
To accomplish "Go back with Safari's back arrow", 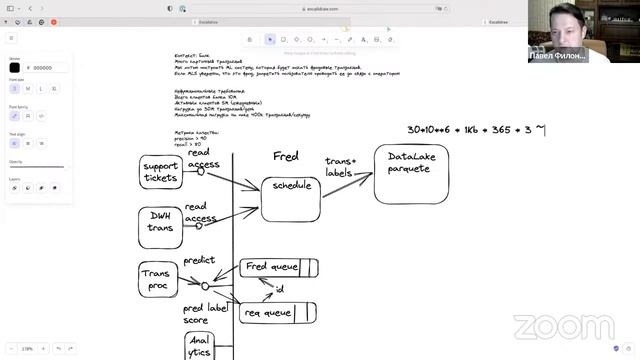I will pyautogui.click(x=30, y=9).
